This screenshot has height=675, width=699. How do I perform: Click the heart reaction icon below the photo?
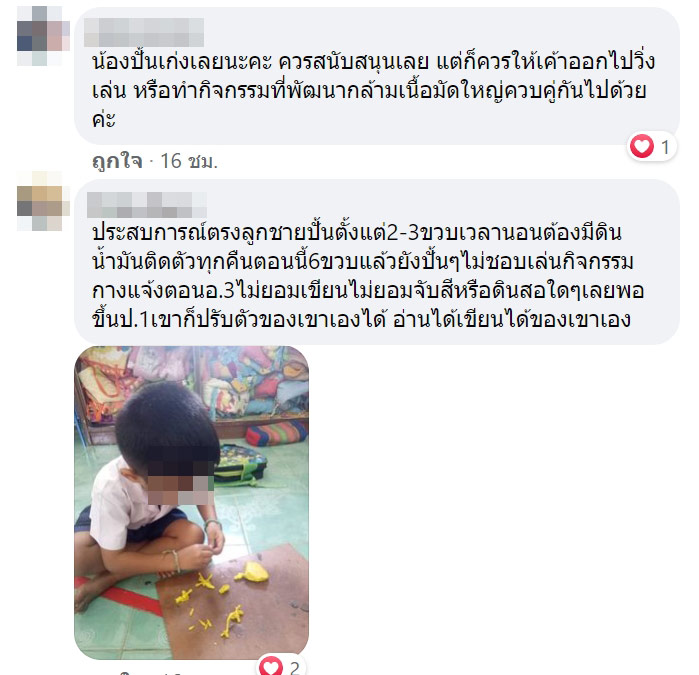[x=271, y=667]
